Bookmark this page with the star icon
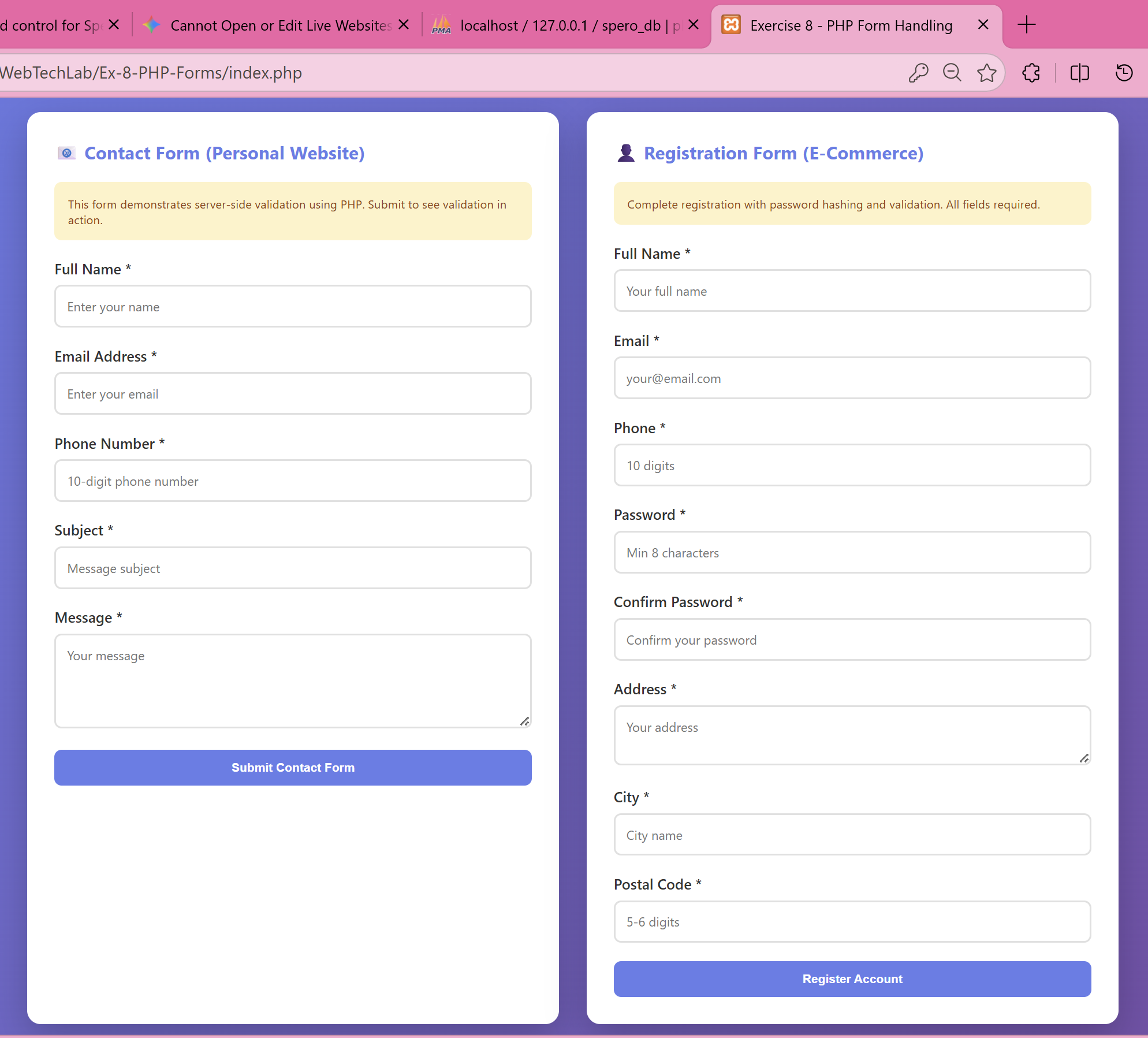 point(987,73)
